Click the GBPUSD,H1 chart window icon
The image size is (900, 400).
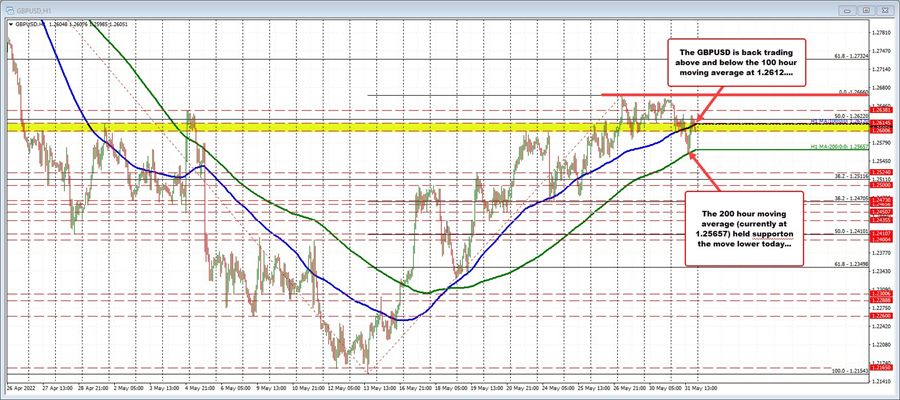pyautogui.click(x=8, y=10)
